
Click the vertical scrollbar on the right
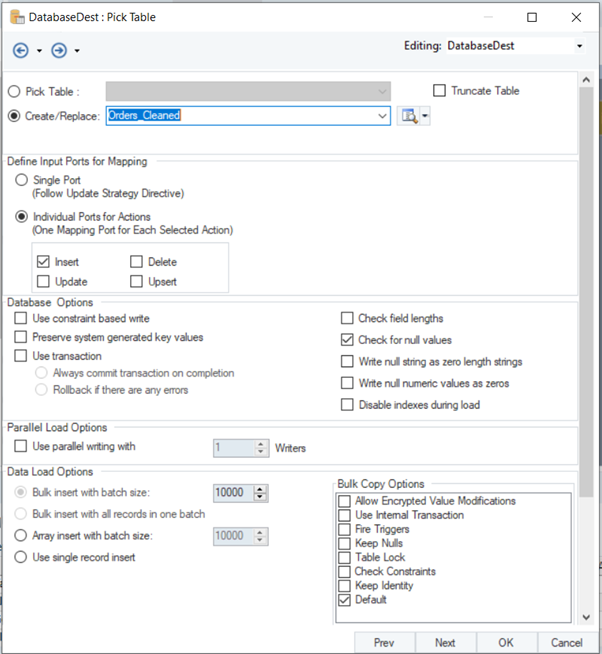click(x=585, y=300)
